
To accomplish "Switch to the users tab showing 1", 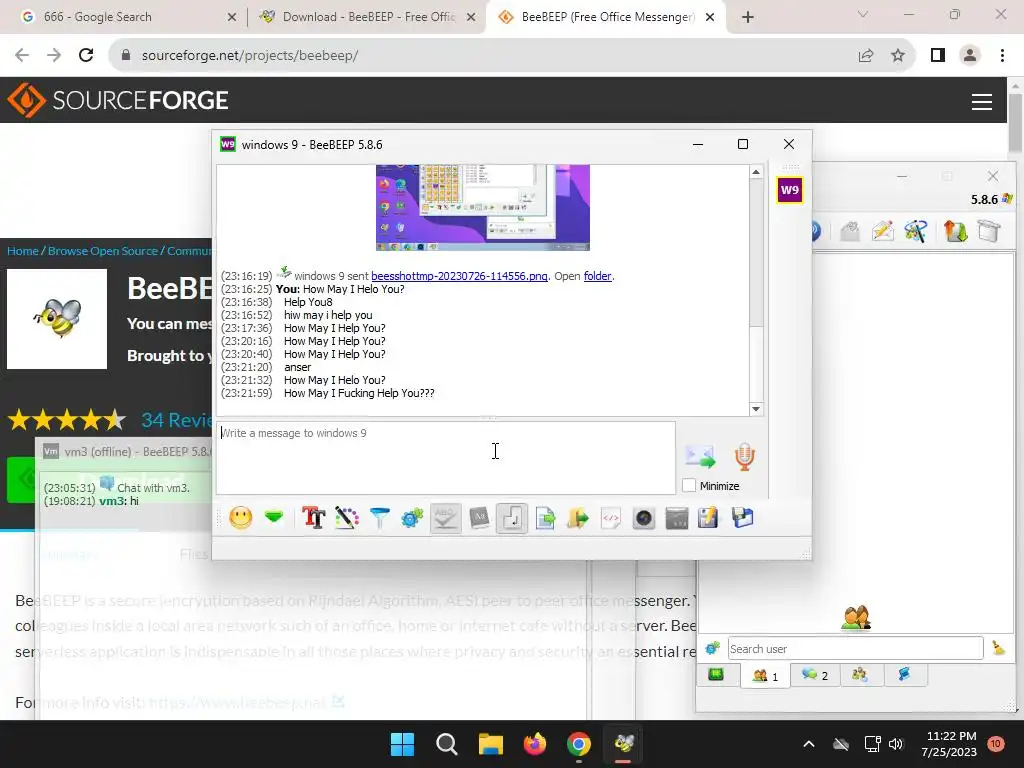I will point(765,675).
